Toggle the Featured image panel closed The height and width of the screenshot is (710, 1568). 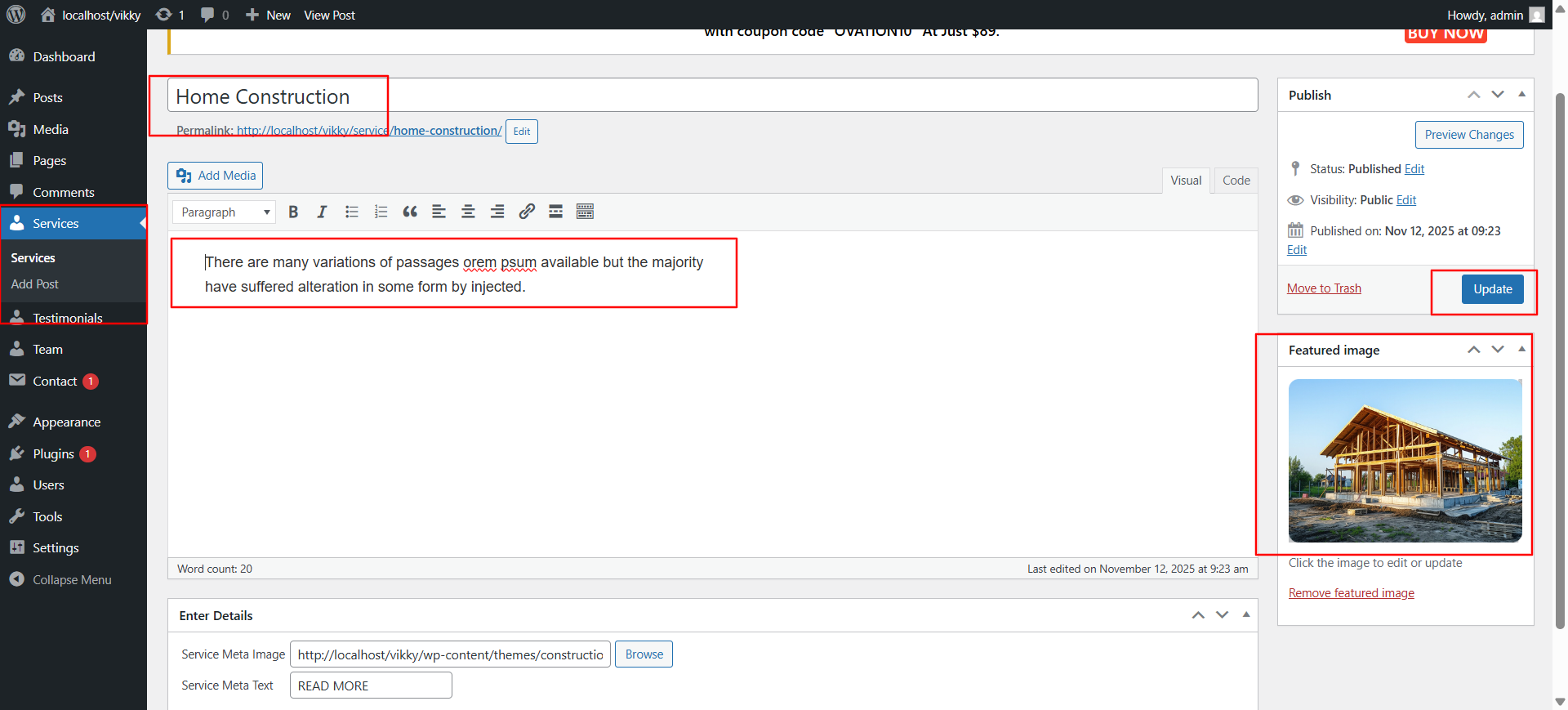[1521, 350]
